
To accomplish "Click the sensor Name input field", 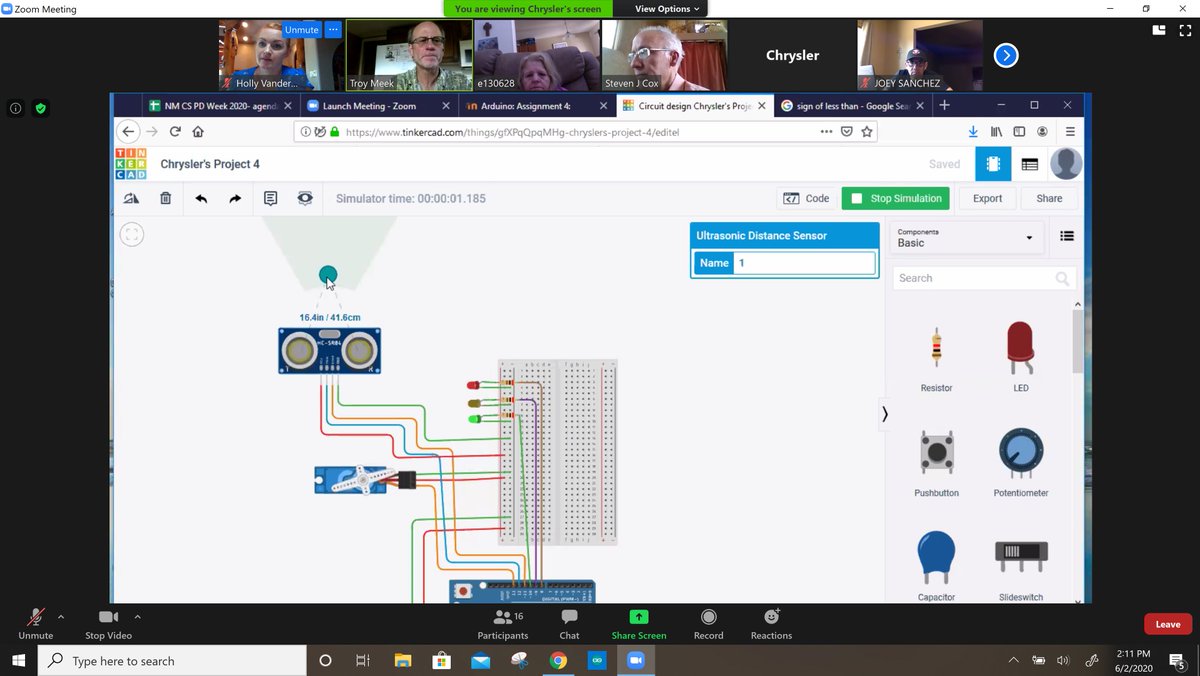I will pyautogui.click(x=805, y=263).
